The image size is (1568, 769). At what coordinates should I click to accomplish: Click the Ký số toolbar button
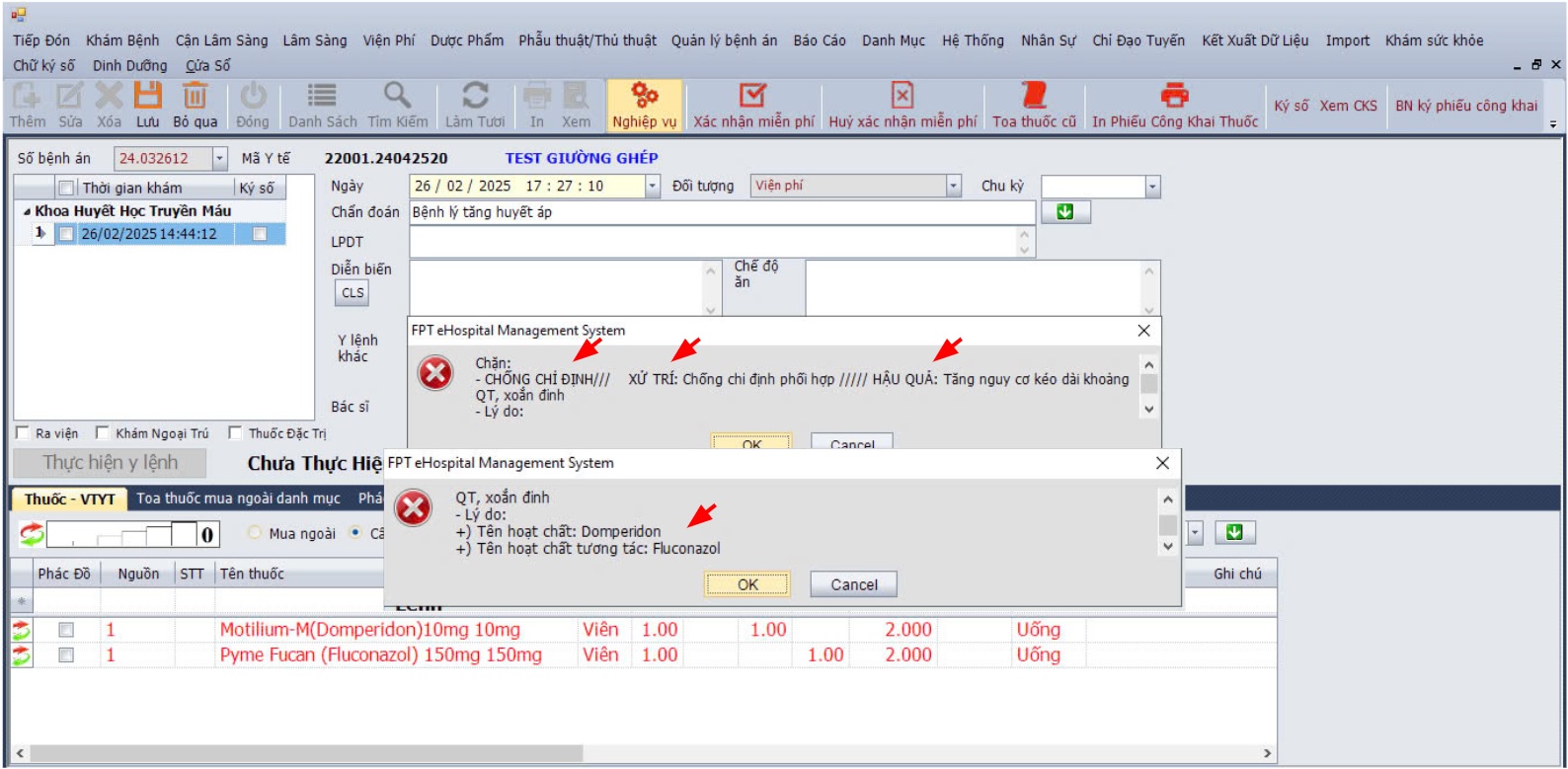pyautogui.click(x=1292, y=106)
